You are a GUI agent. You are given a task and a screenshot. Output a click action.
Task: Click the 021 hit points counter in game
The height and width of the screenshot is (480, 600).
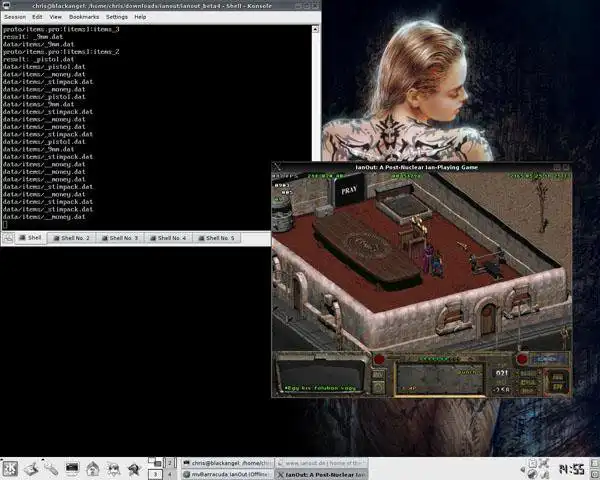pos(502,373)
